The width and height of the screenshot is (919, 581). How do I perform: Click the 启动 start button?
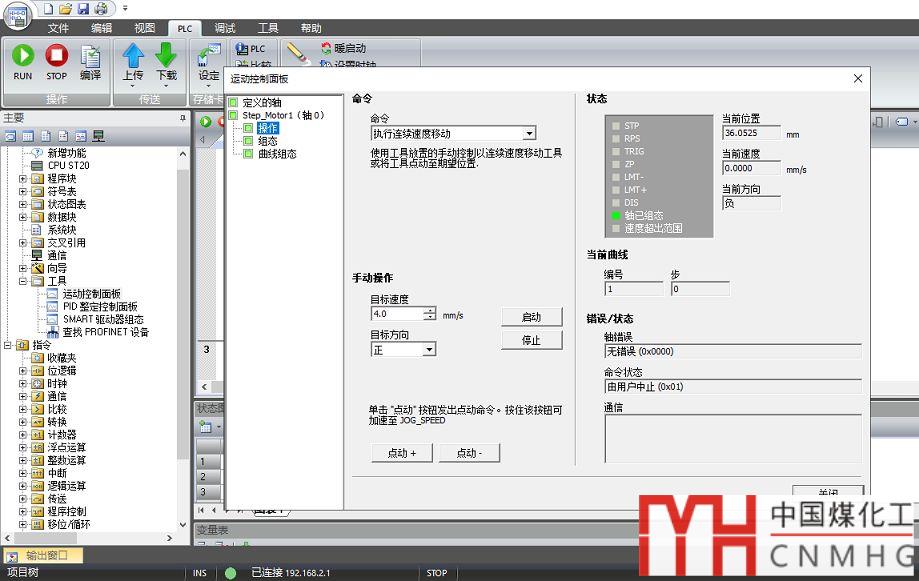[532, 317]
